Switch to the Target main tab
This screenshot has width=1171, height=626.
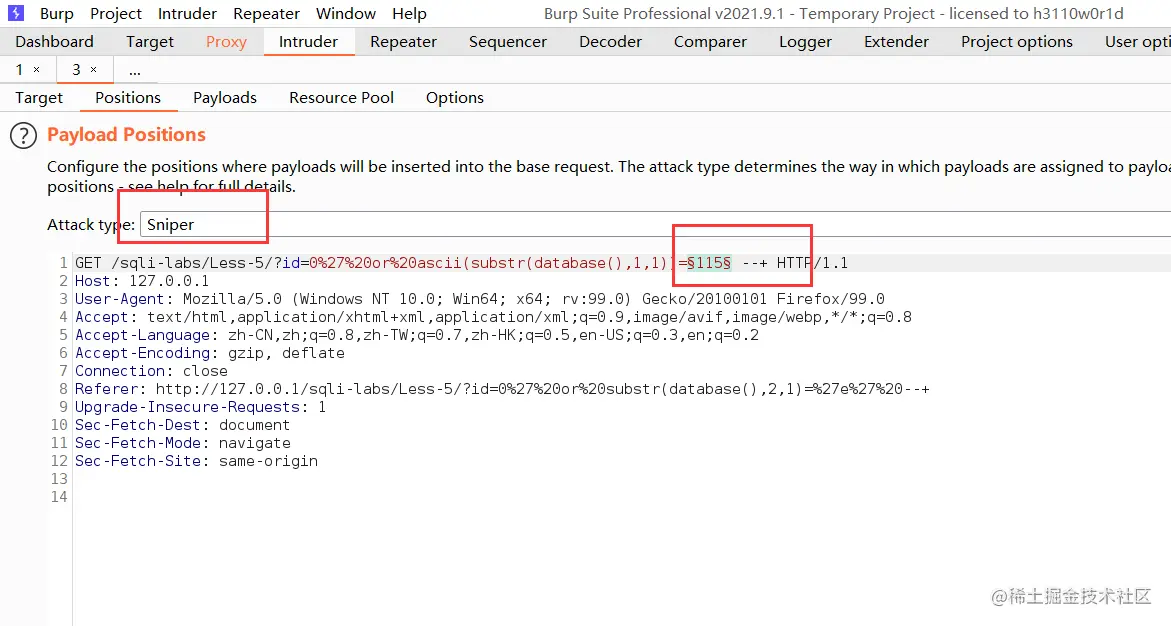click(149, 42)
